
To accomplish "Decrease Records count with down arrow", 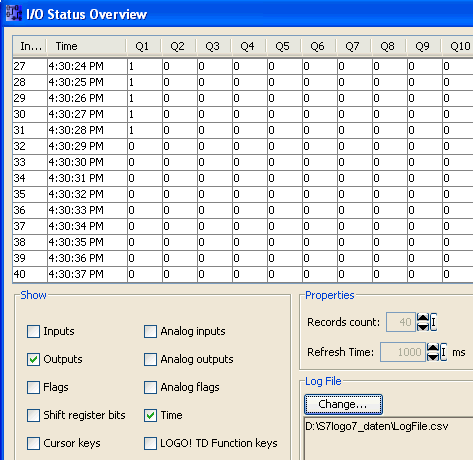I will pyautogui.click(x=423, y=326).
